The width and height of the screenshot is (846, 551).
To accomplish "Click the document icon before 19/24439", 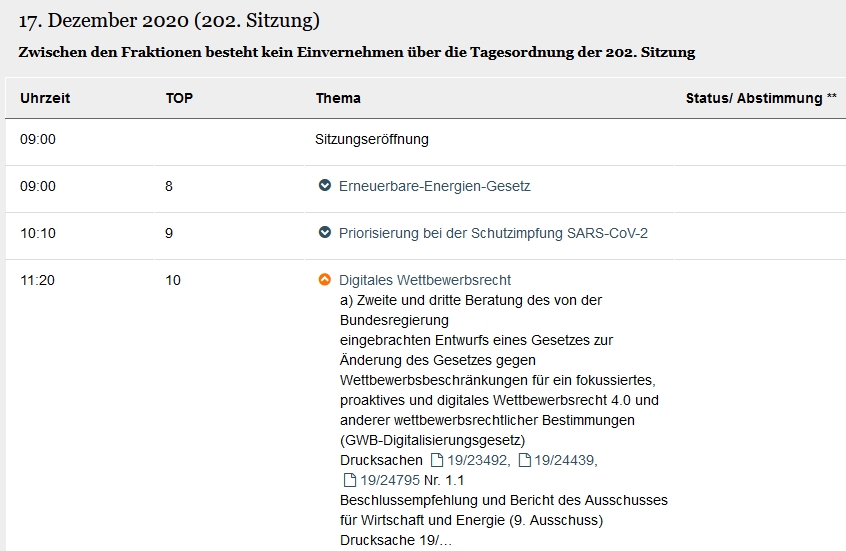I will (x=524, y=460).
